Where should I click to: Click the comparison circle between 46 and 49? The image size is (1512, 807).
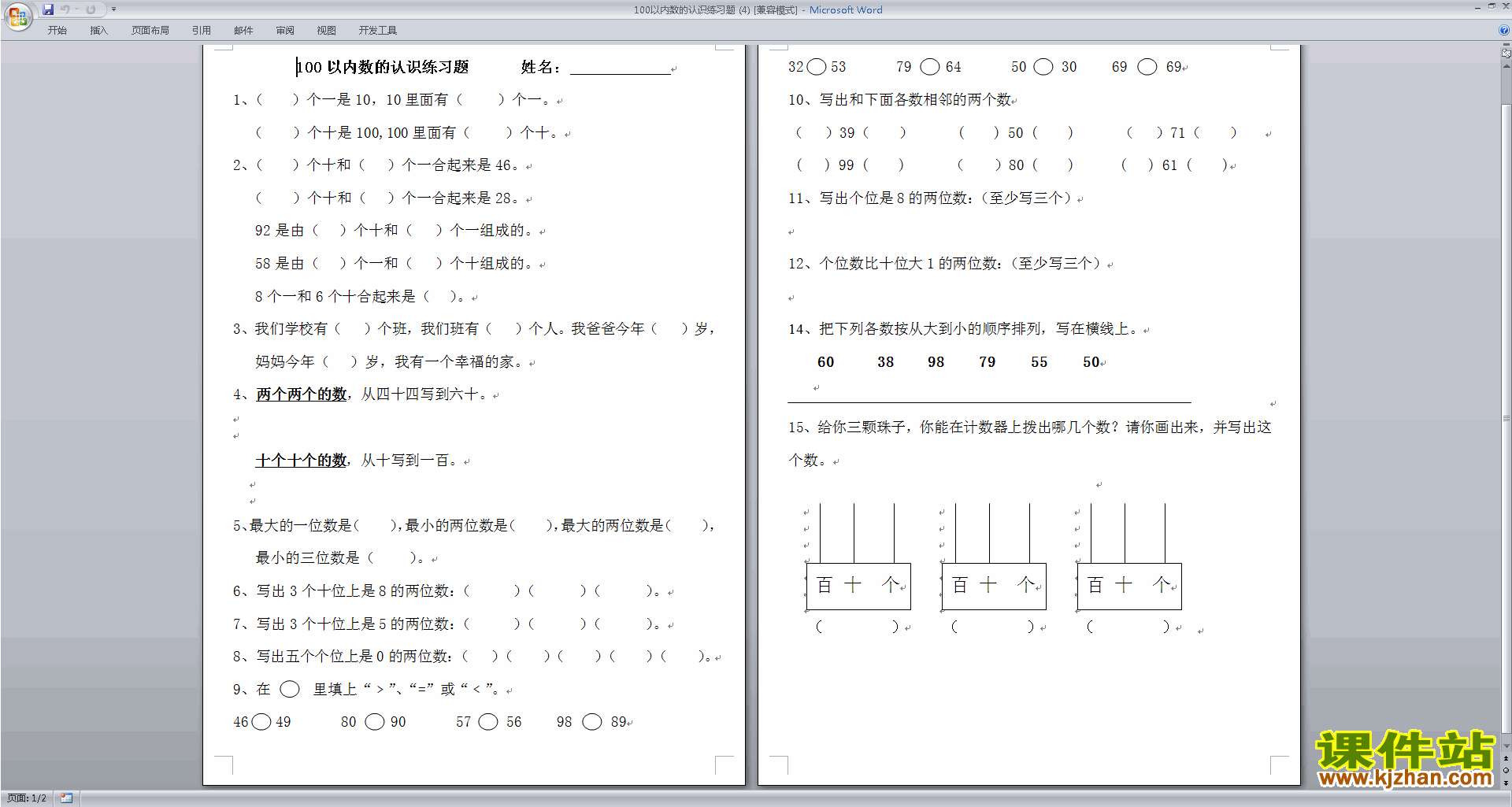[261, 722]
